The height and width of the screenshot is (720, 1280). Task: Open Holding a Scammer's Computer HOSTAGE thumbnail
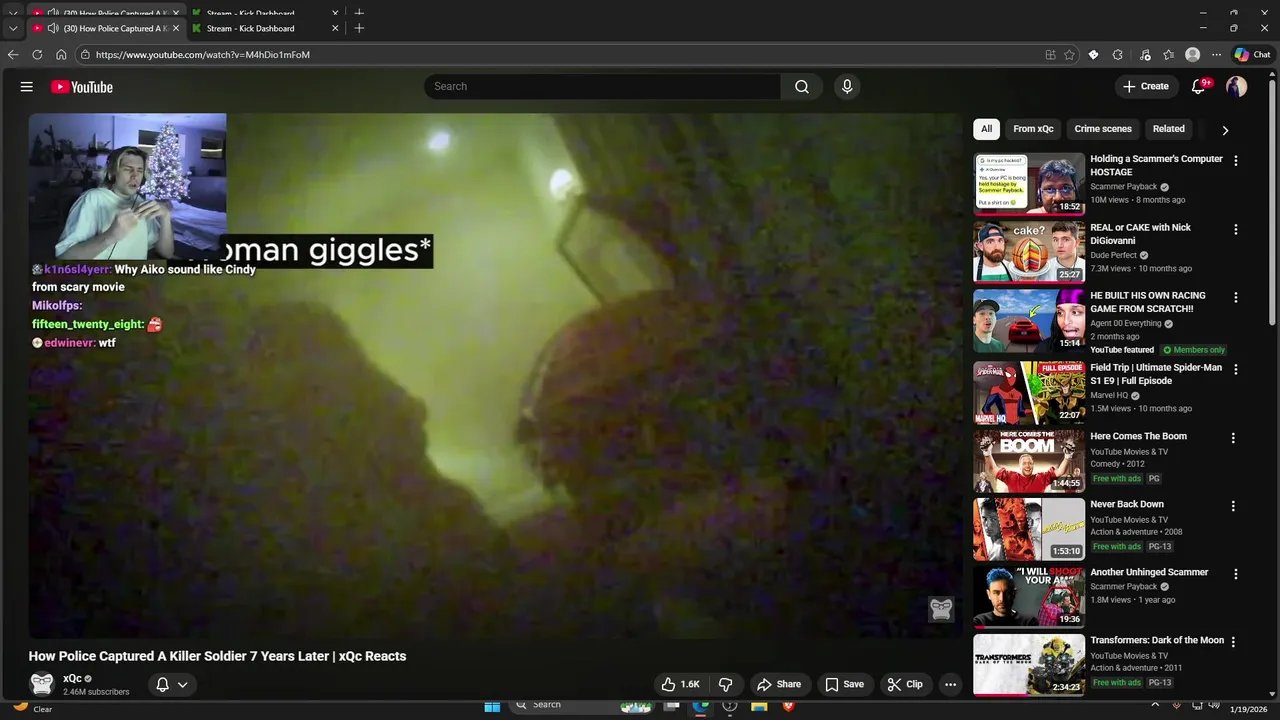pyautogui.click(x=1029, y=184)
